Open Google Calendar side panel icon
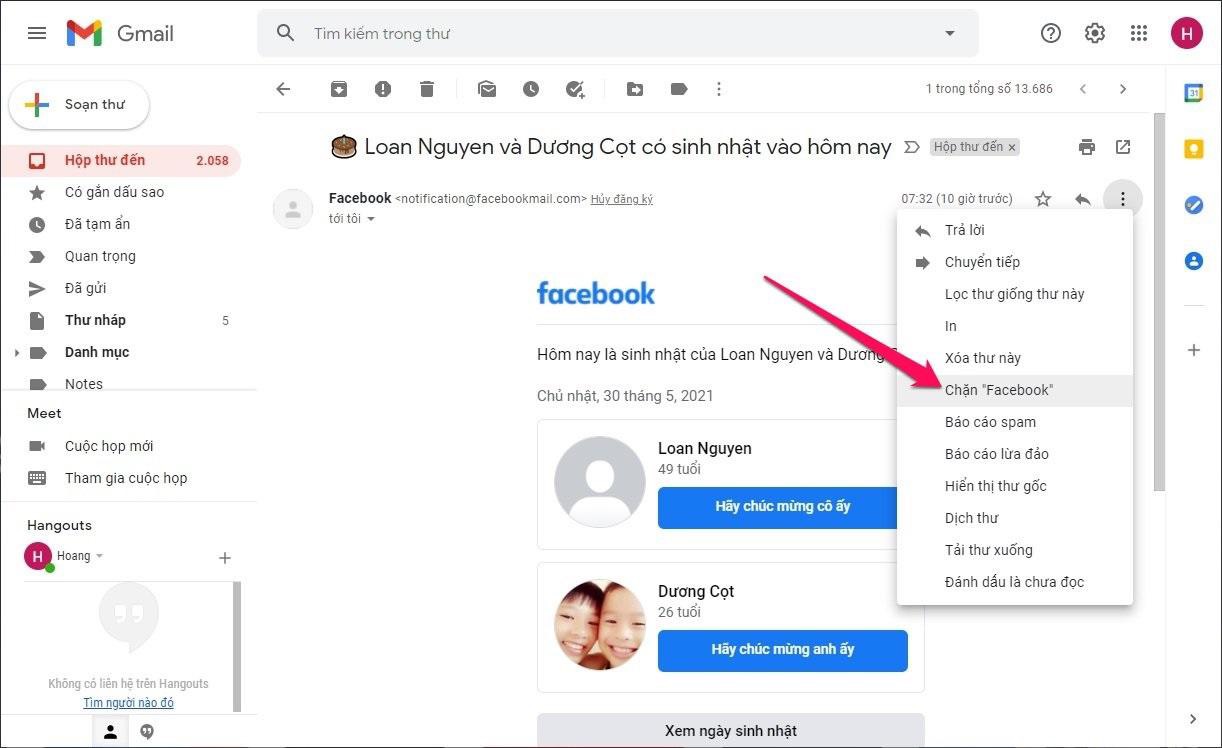 click(x=1193, y=93)
